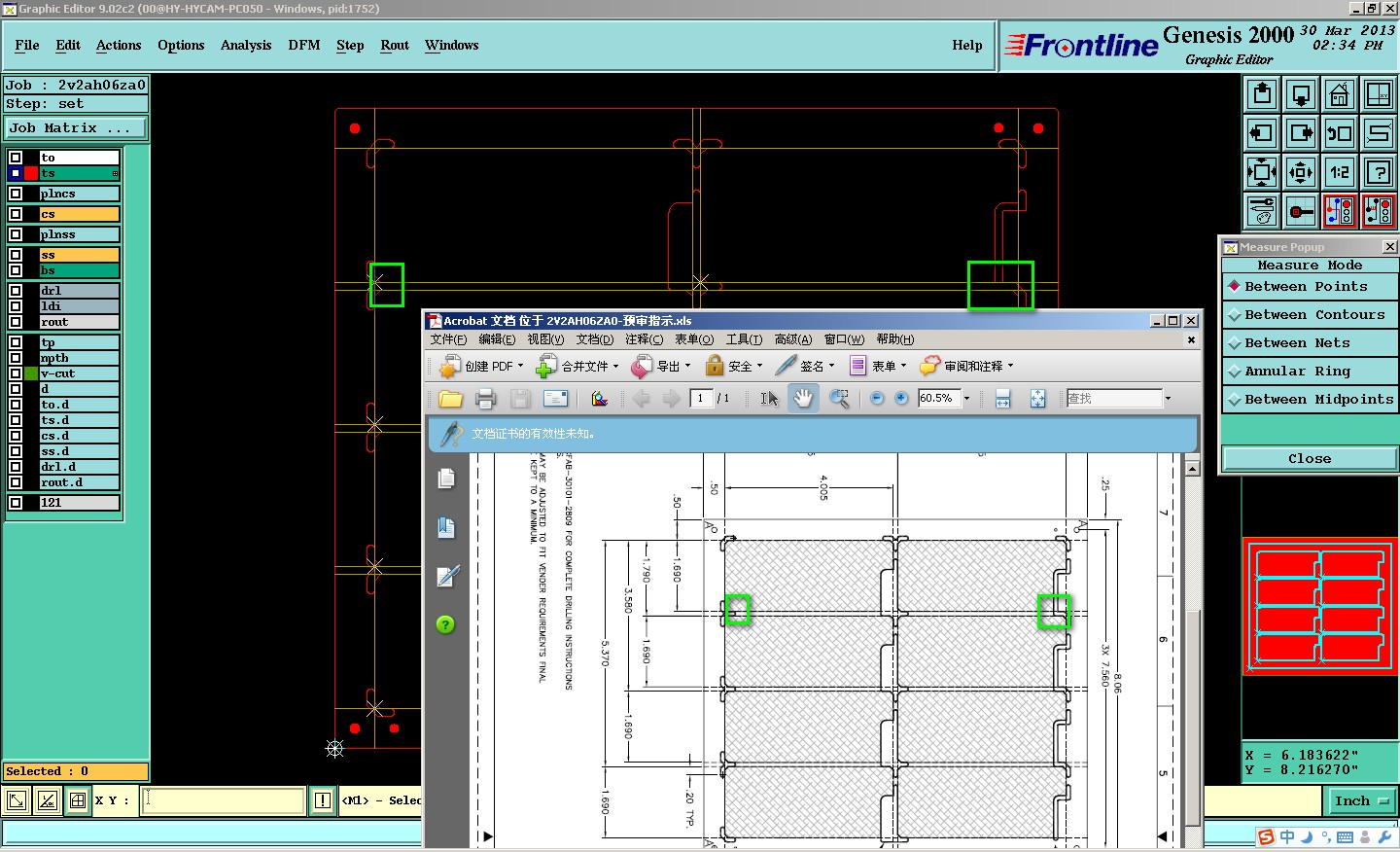The image size is (1400, 852).
Task: Open the Acrobat 文件(F) menu
Action: [x=448, y=339]
